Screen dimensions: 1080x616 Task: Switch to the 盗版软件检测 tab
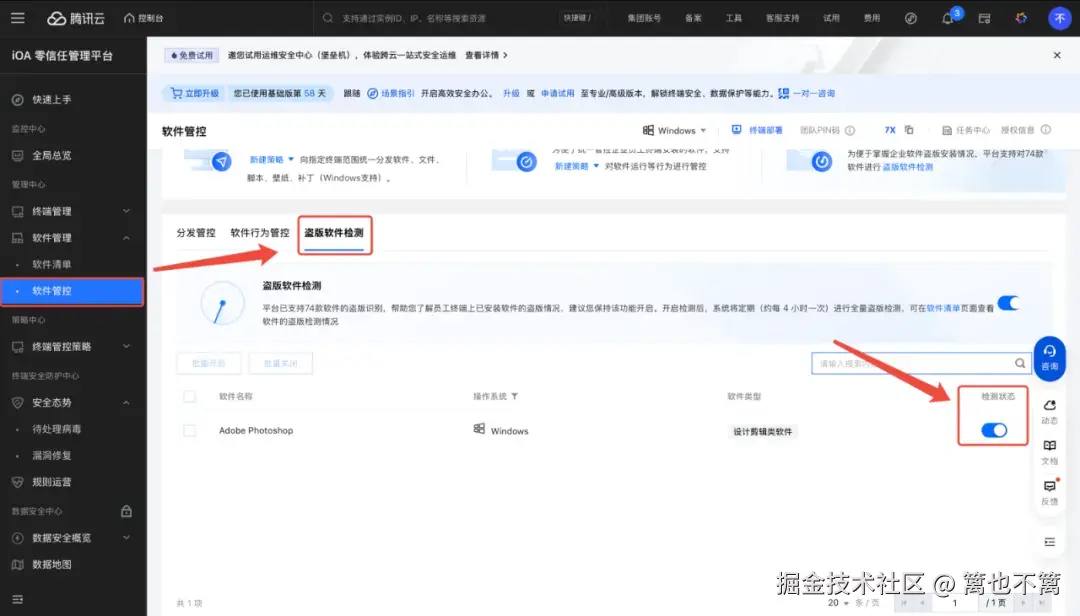click(335, 232)
